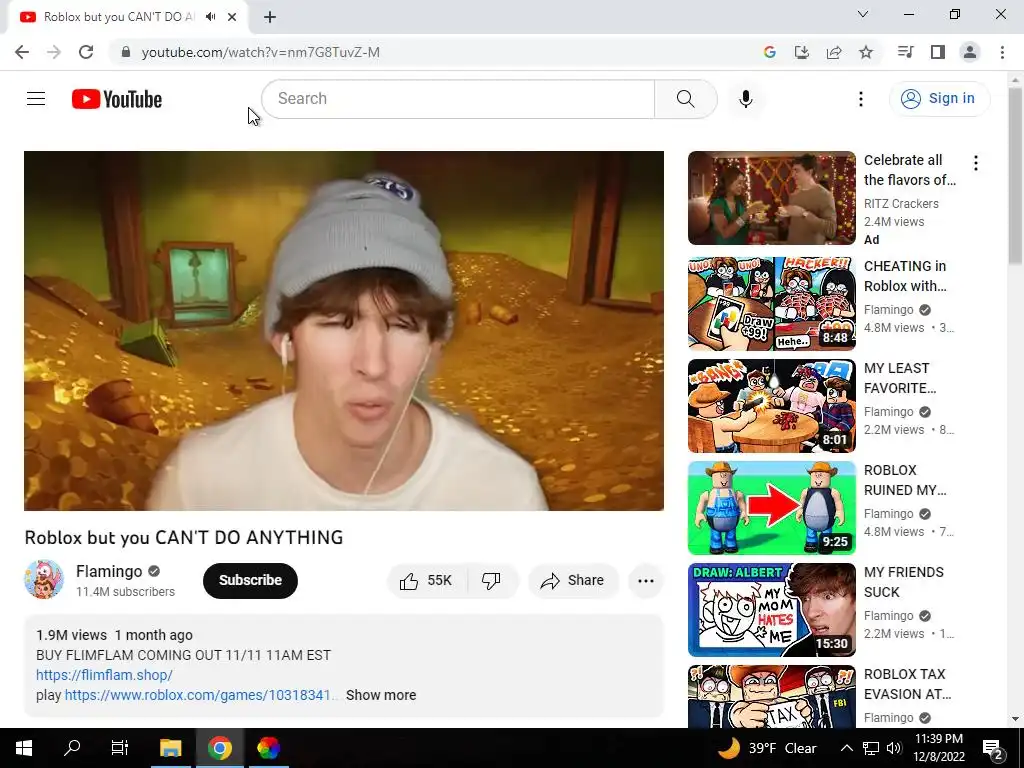The image size is (1024, 768).
Task: Like the video with thumbs up
Action: pos(427,581)
